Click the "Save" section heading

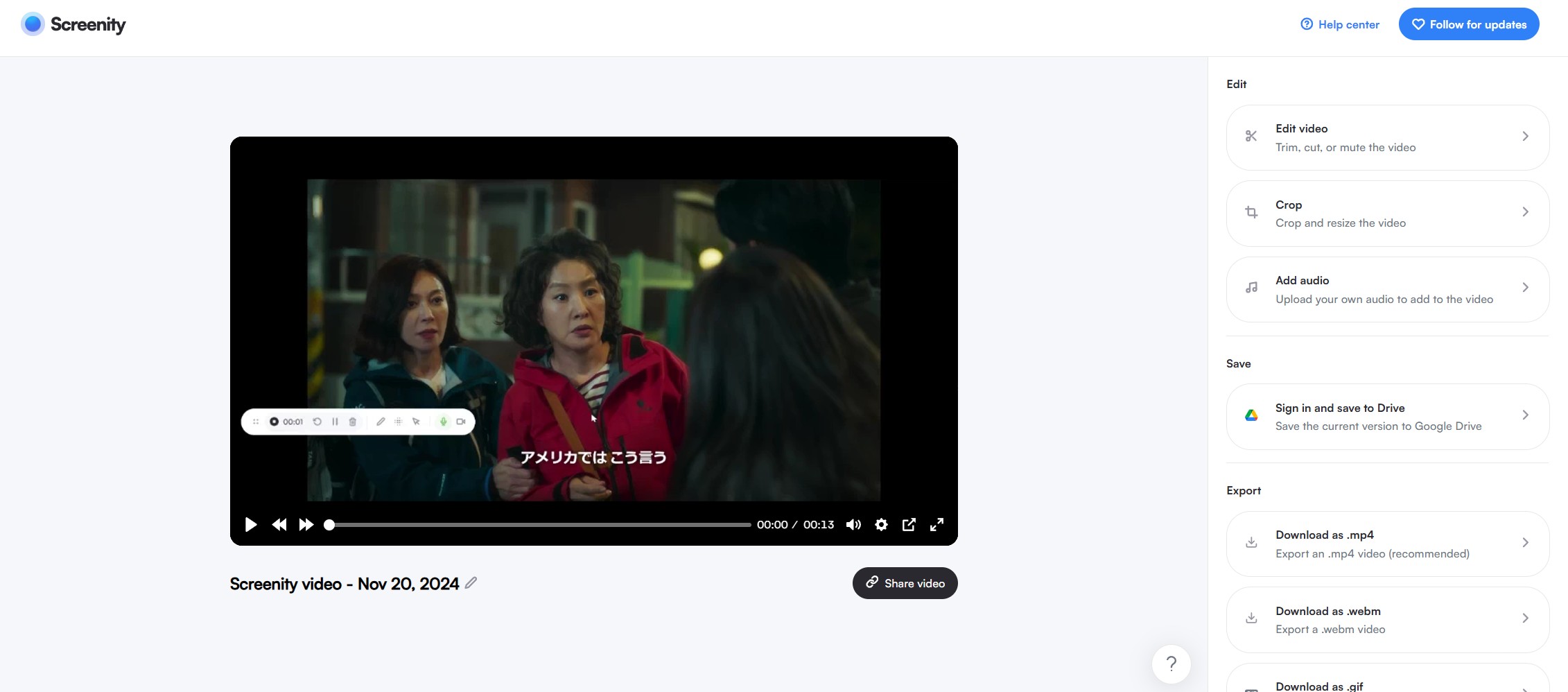coord(1239,364)
